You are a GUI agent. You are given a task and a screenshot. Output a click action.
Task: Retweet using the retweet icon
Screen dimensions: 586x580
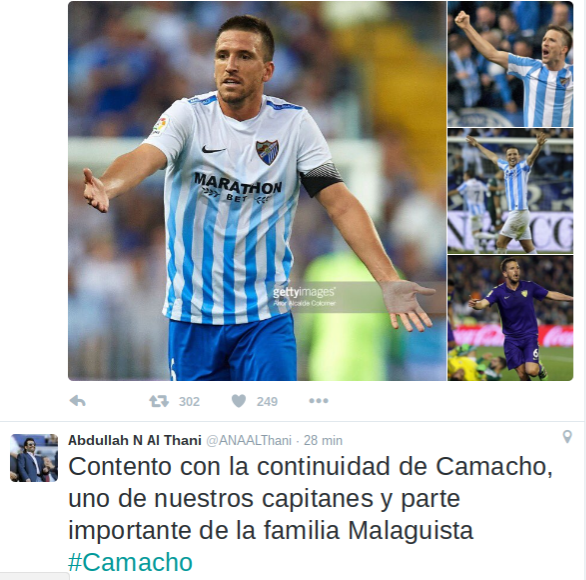click(159, 401)
